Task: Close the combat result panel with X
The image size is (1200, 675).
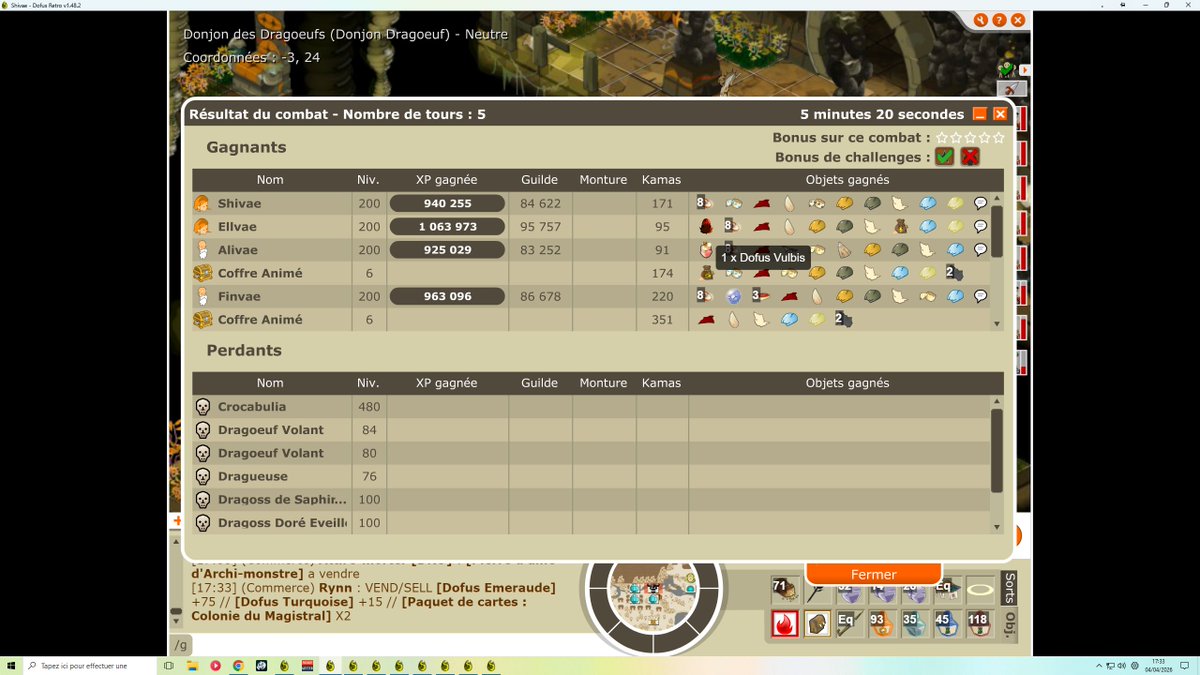Action: tap(1000, 114)
